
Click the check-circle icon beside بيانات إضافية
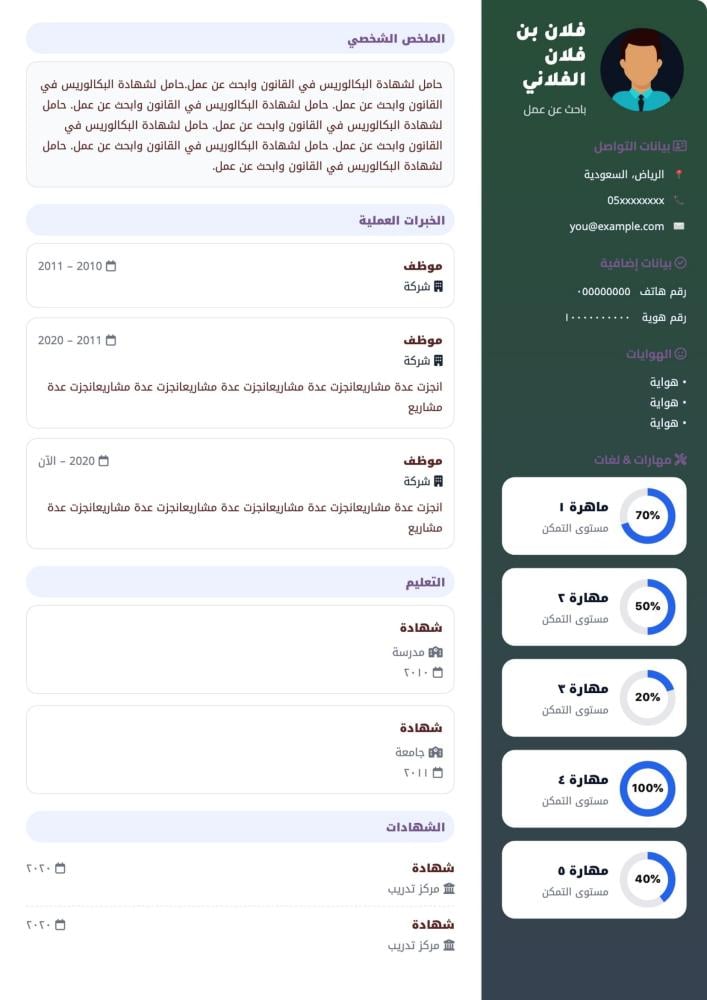(x=681, y=263)
